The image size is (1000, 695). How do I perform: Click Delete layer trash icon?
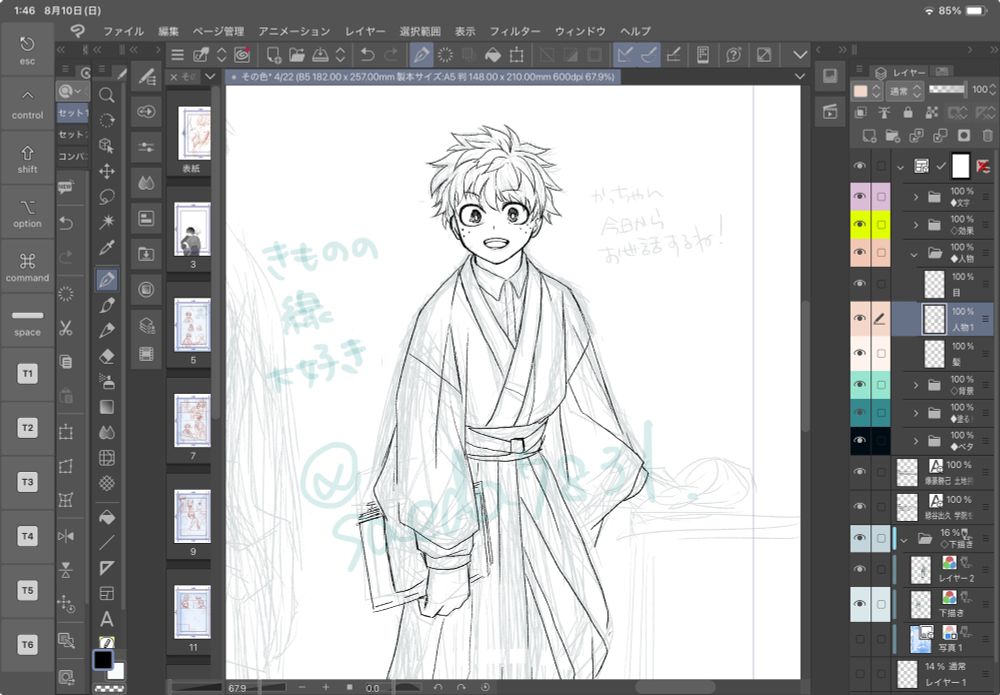987,135
